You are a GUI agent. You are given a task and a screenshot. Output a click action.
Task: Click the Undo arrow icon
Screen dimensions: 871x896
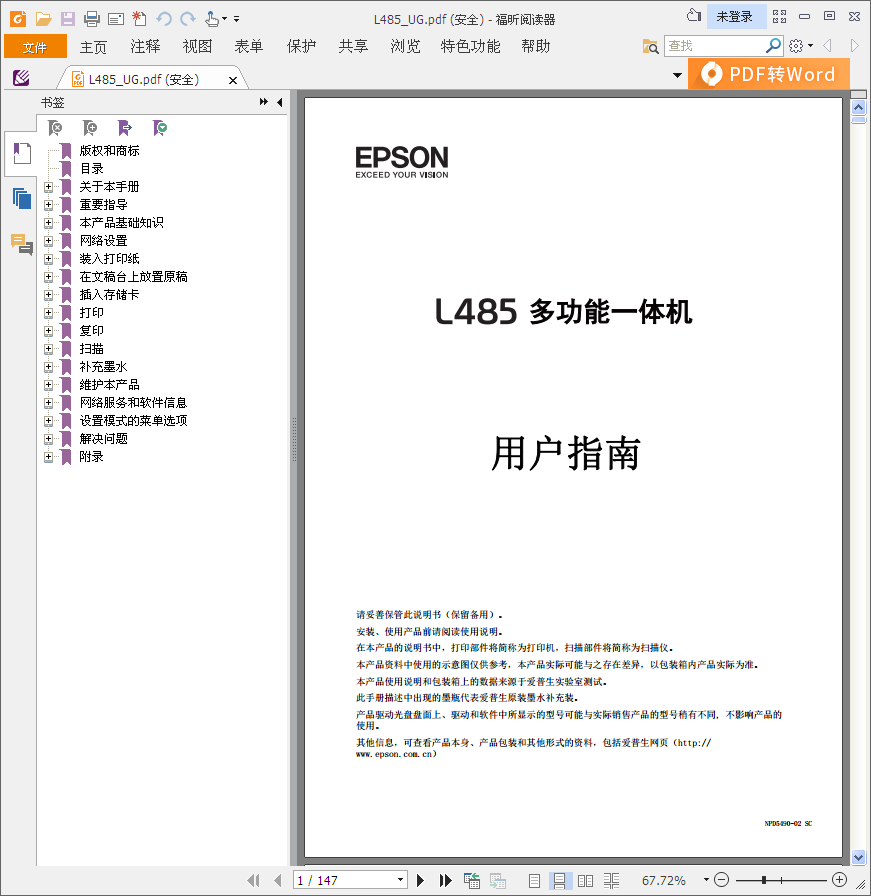[x=164, y=19]
